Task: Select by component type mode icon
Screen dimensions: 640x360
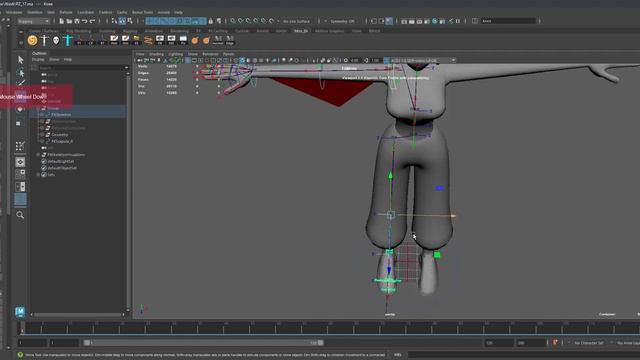Action: [x=130, y=21]
